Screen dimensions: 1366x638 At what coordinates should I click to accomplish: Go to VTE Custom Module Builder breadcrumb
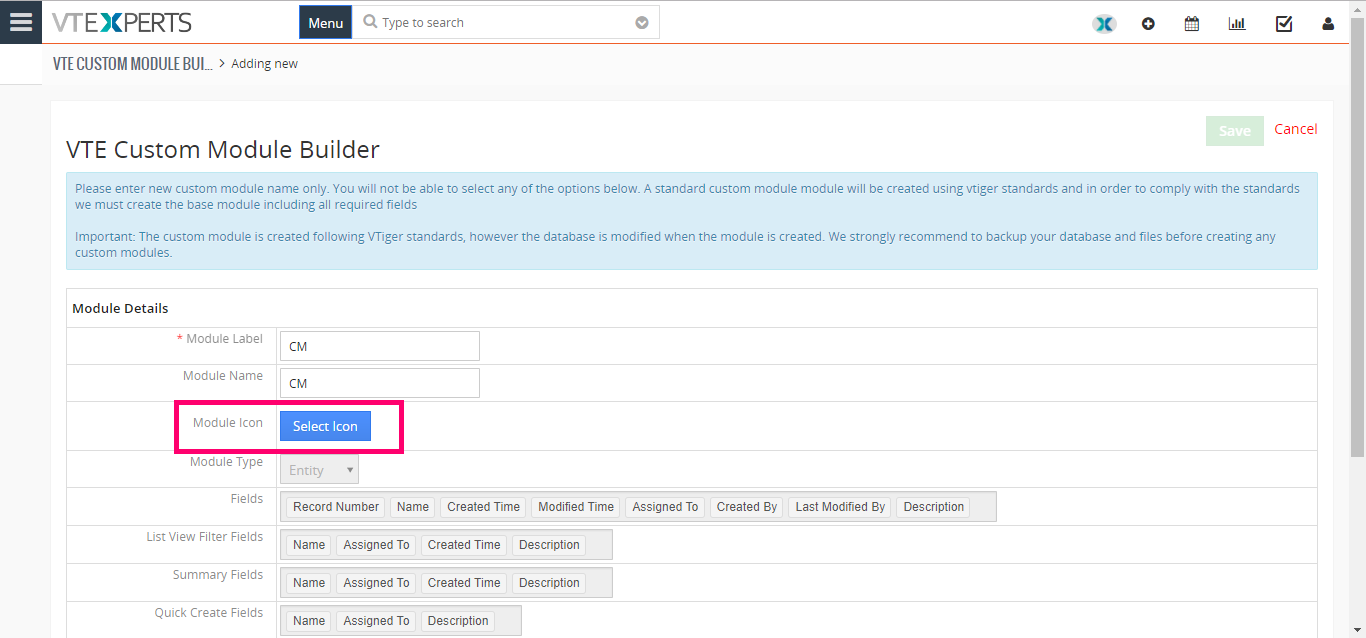pos(132,64)
